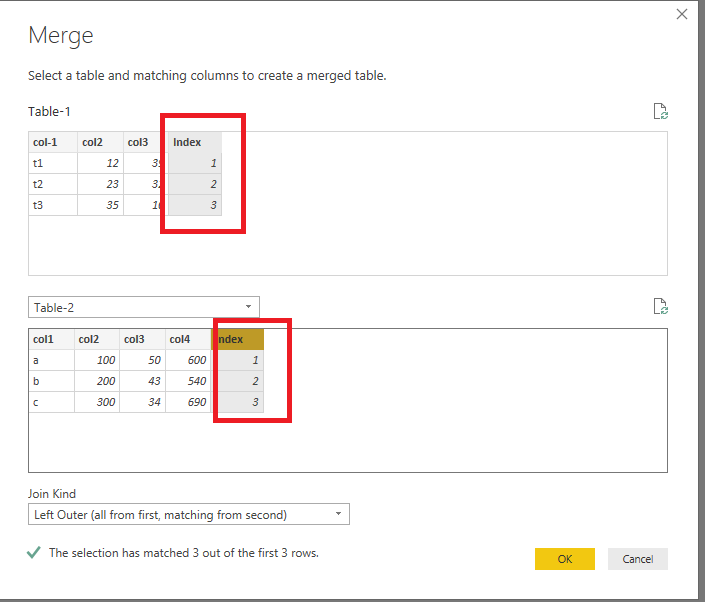
Task: Click value 690 in Table-2
Action: [x=188, y=402]
